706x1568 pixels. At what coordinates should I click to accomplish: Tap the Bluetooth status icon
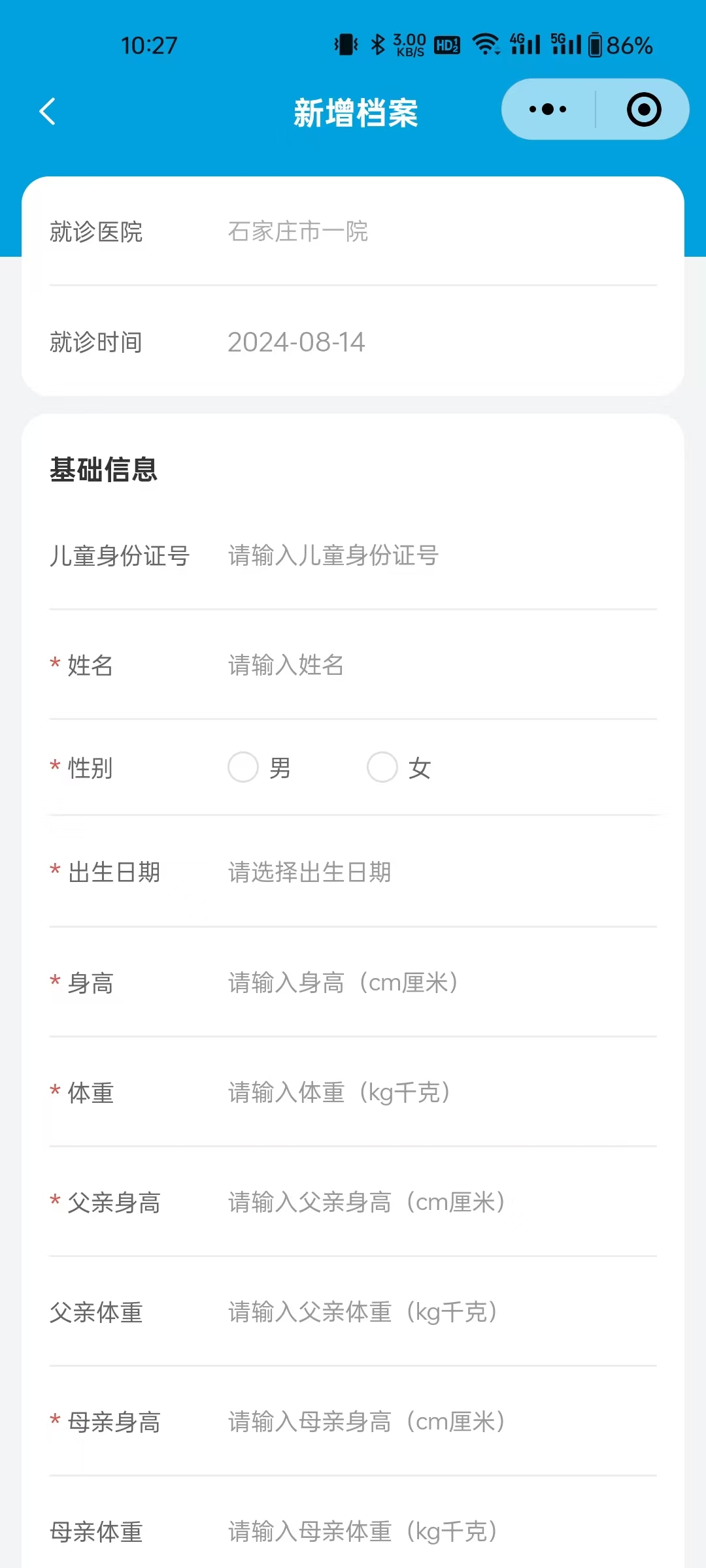378,44
